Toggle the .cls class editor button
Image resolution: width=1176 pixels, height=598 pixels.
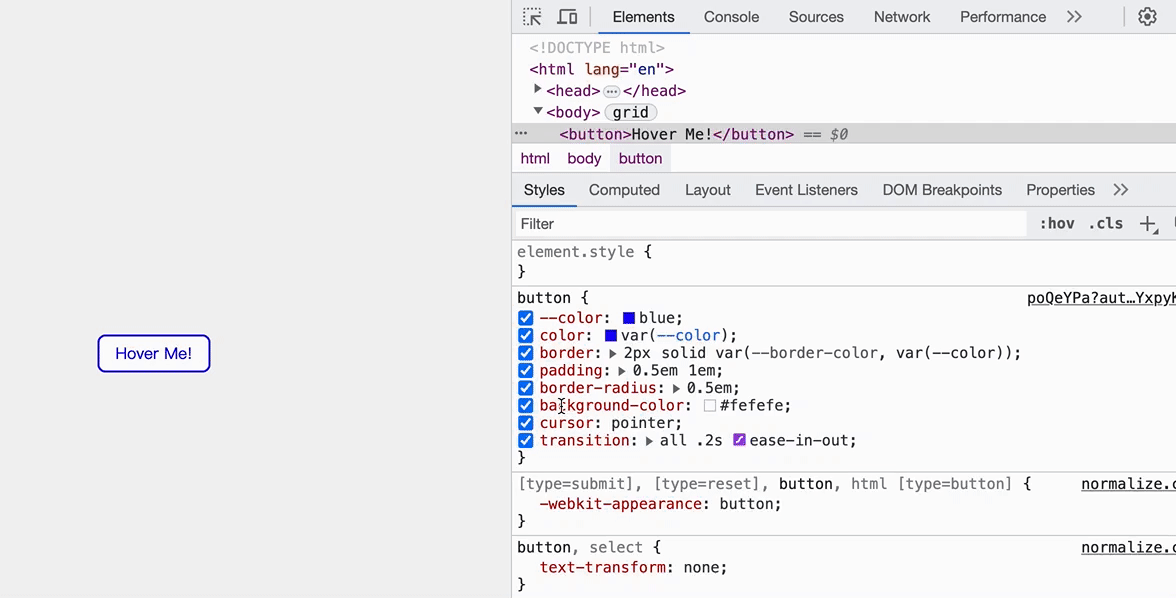1106,224
